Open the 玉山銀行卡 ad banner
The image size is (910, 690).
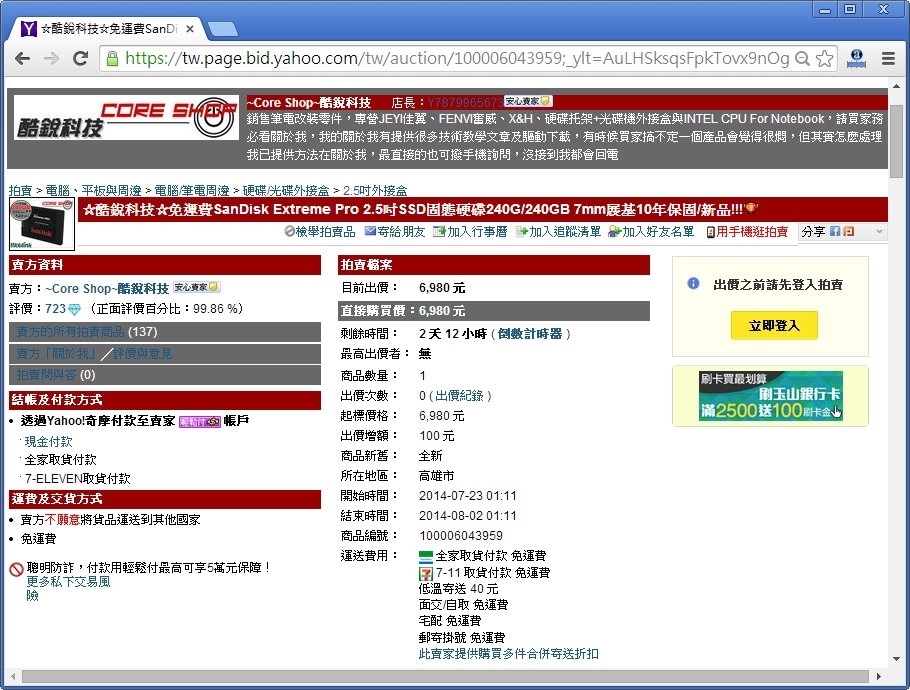click(770, 396)
